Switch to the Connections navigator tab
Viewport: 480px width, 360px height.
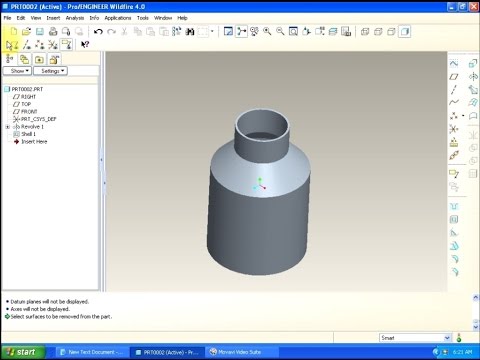click(54, 59)
